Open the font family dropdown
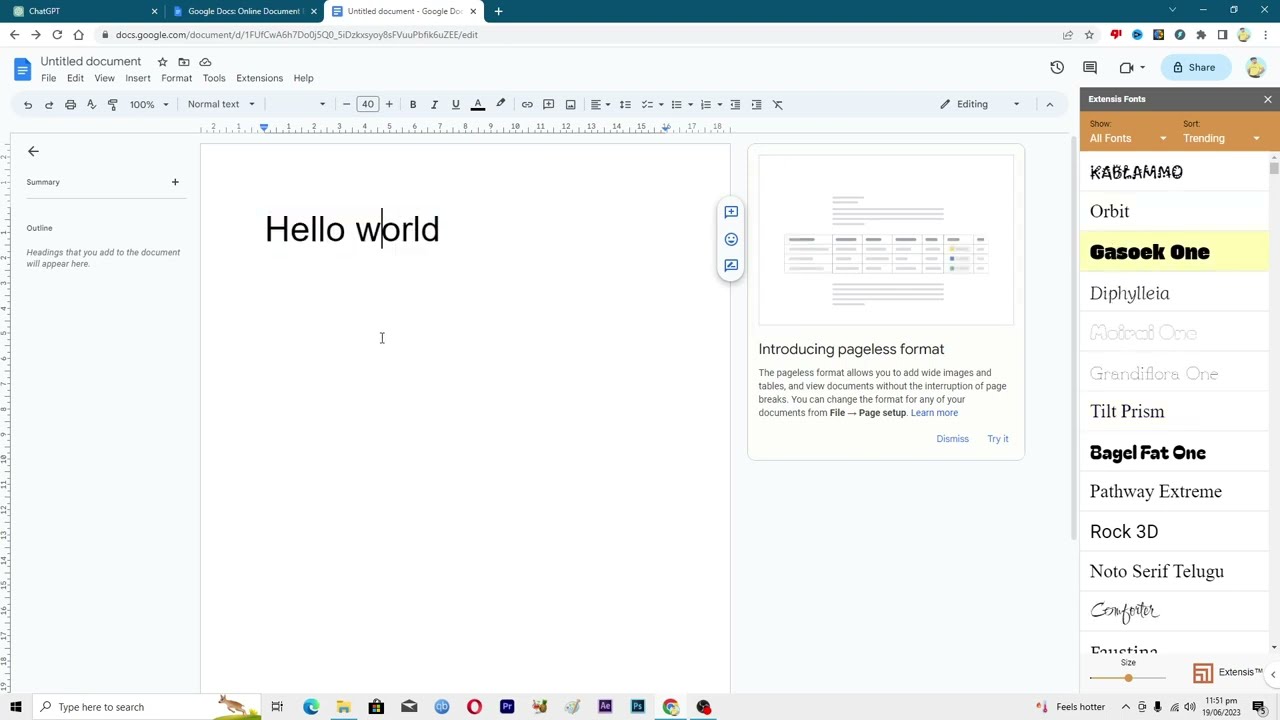Screen dimensions: 1280x720 click(298, 104)
